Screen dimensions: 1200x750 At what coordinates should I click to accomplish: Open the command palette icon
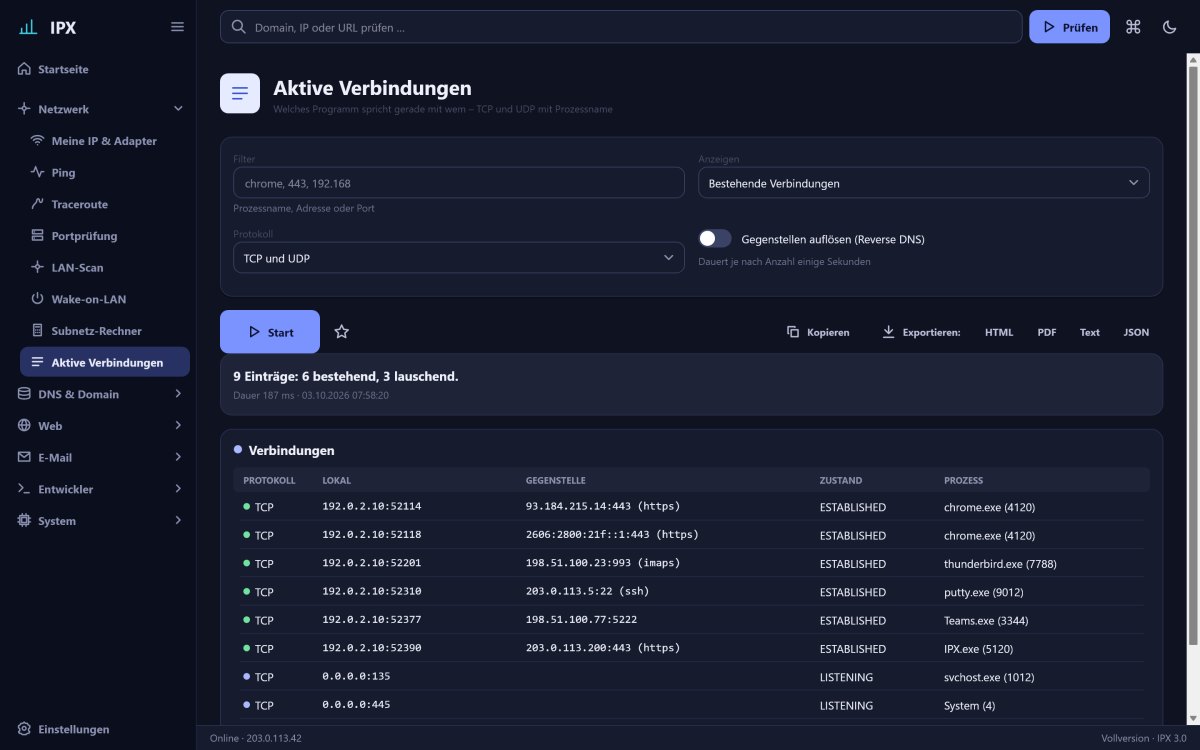pos(1133,27)
